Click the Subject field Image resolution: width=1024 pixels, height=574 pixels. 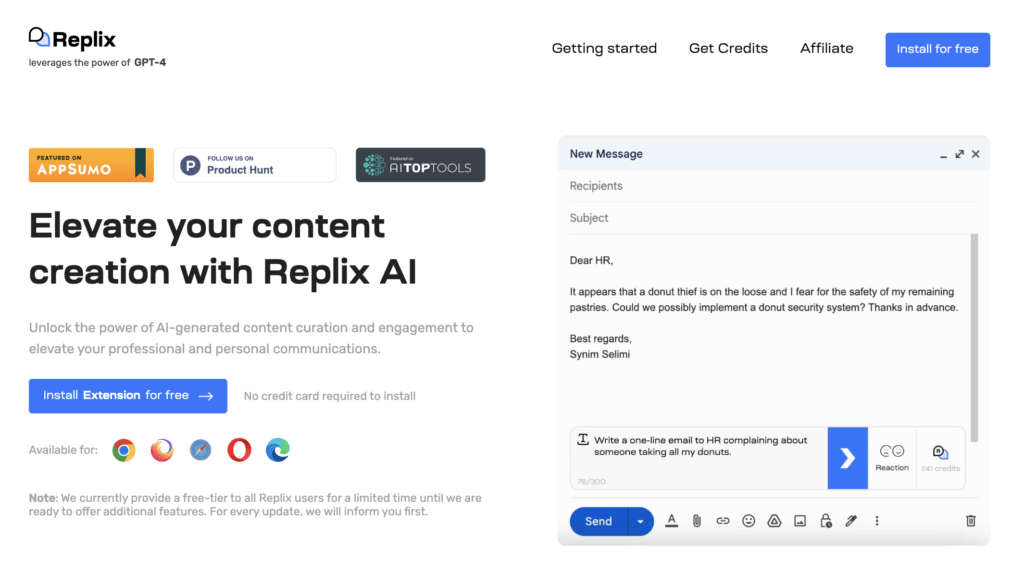click(x=774, y=218)
